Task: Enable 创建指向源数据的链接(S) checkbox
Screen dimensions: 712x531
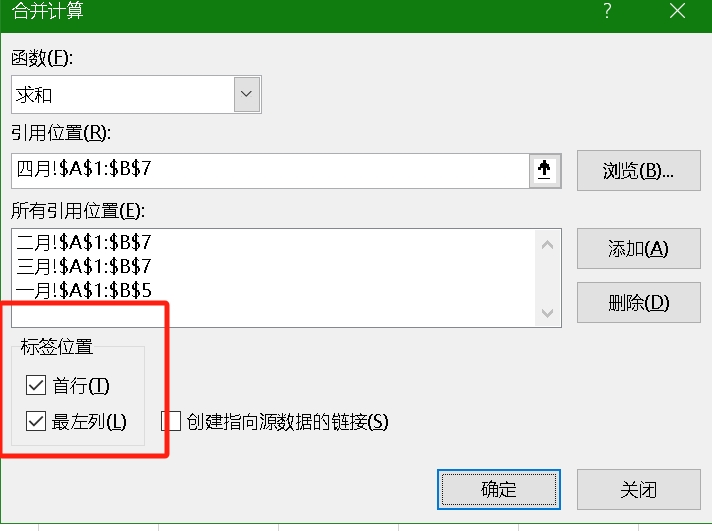Action: 171,421
